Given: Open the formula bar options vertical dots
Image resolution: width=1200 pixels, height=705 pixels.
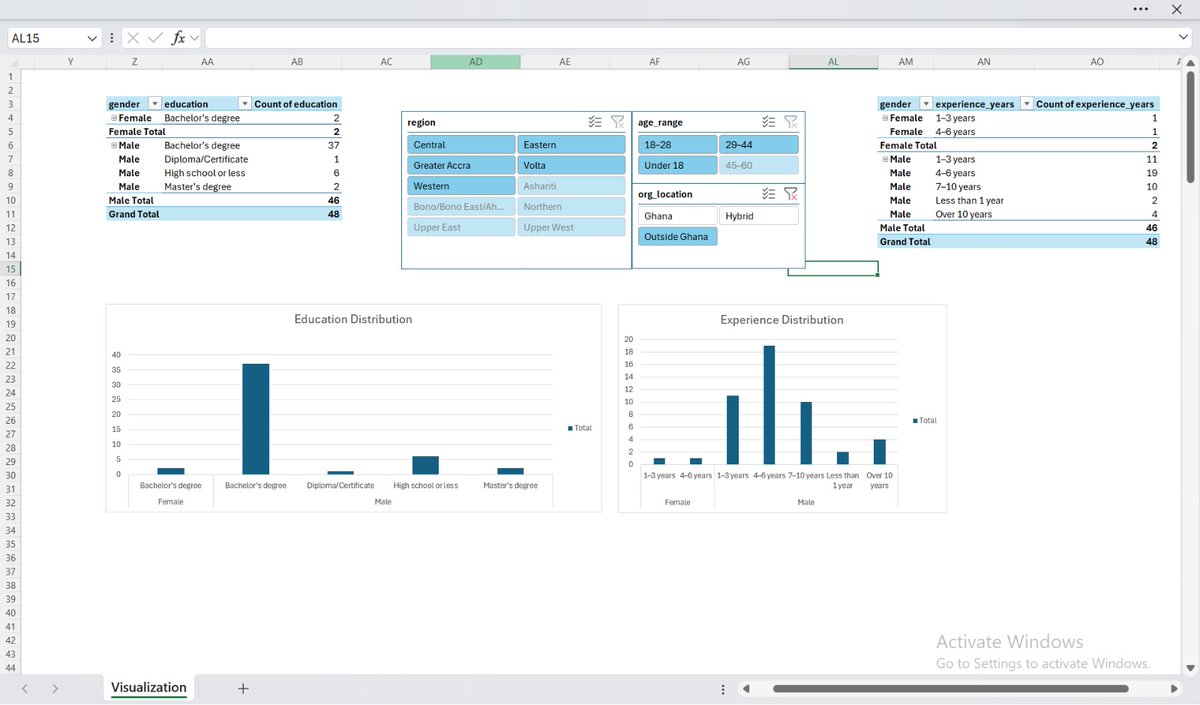Looking at the screenshot, I should [x=111, y=38].
